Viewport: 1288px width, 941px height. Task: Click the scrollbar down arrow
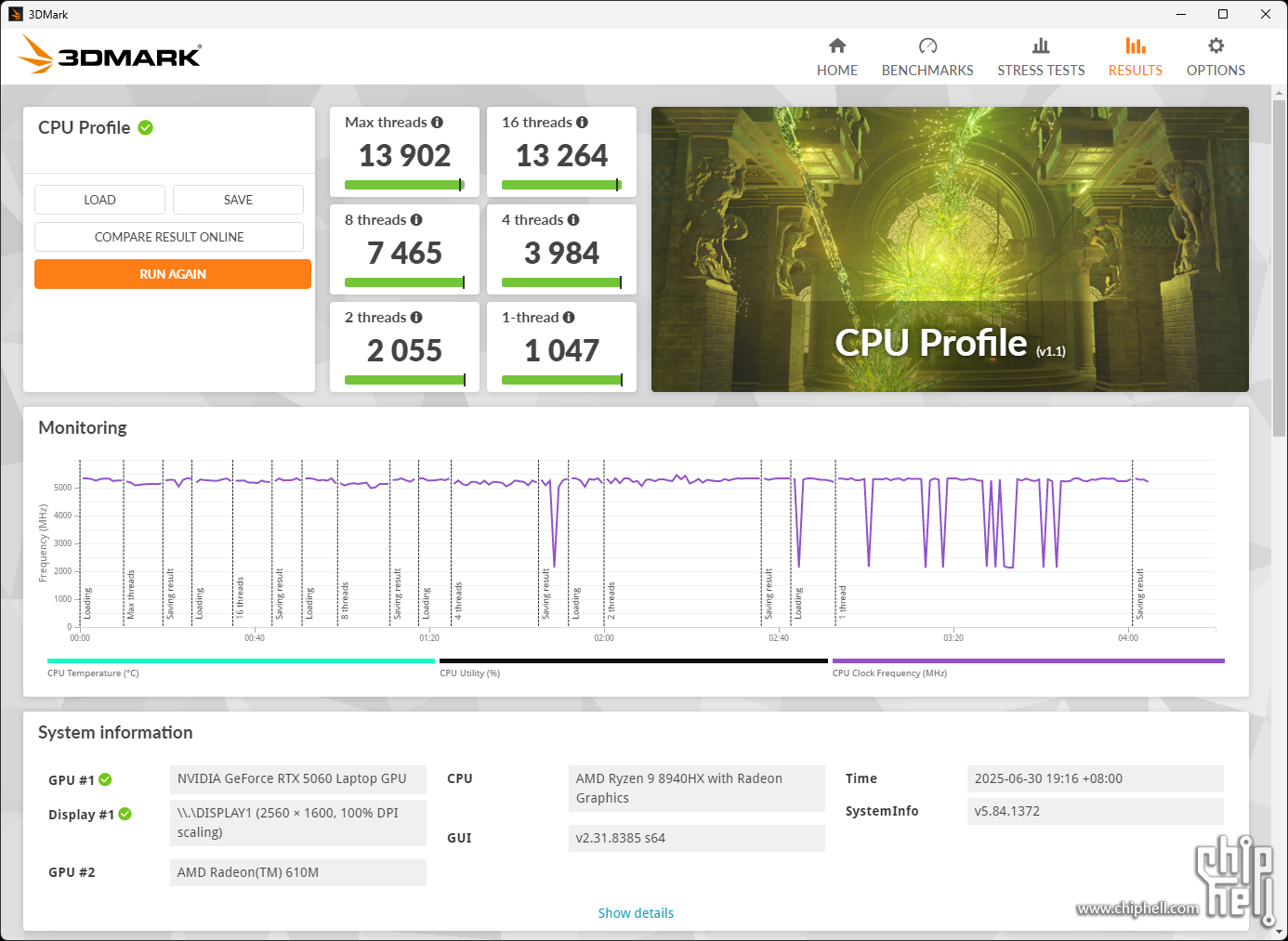(x=1280, y=932)
